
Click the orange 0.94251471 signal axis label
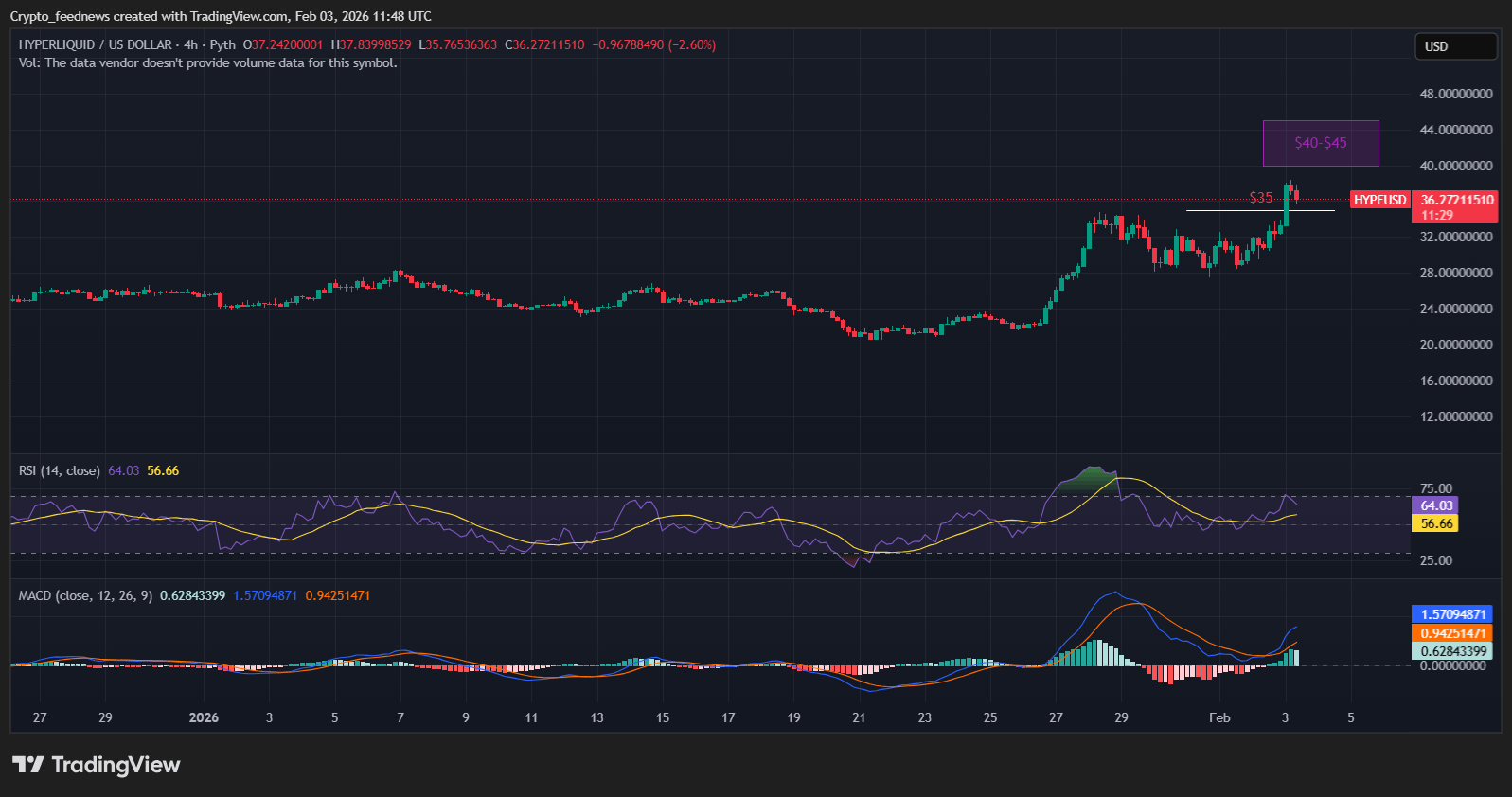pyautogui.click(x=1452, y=633)
